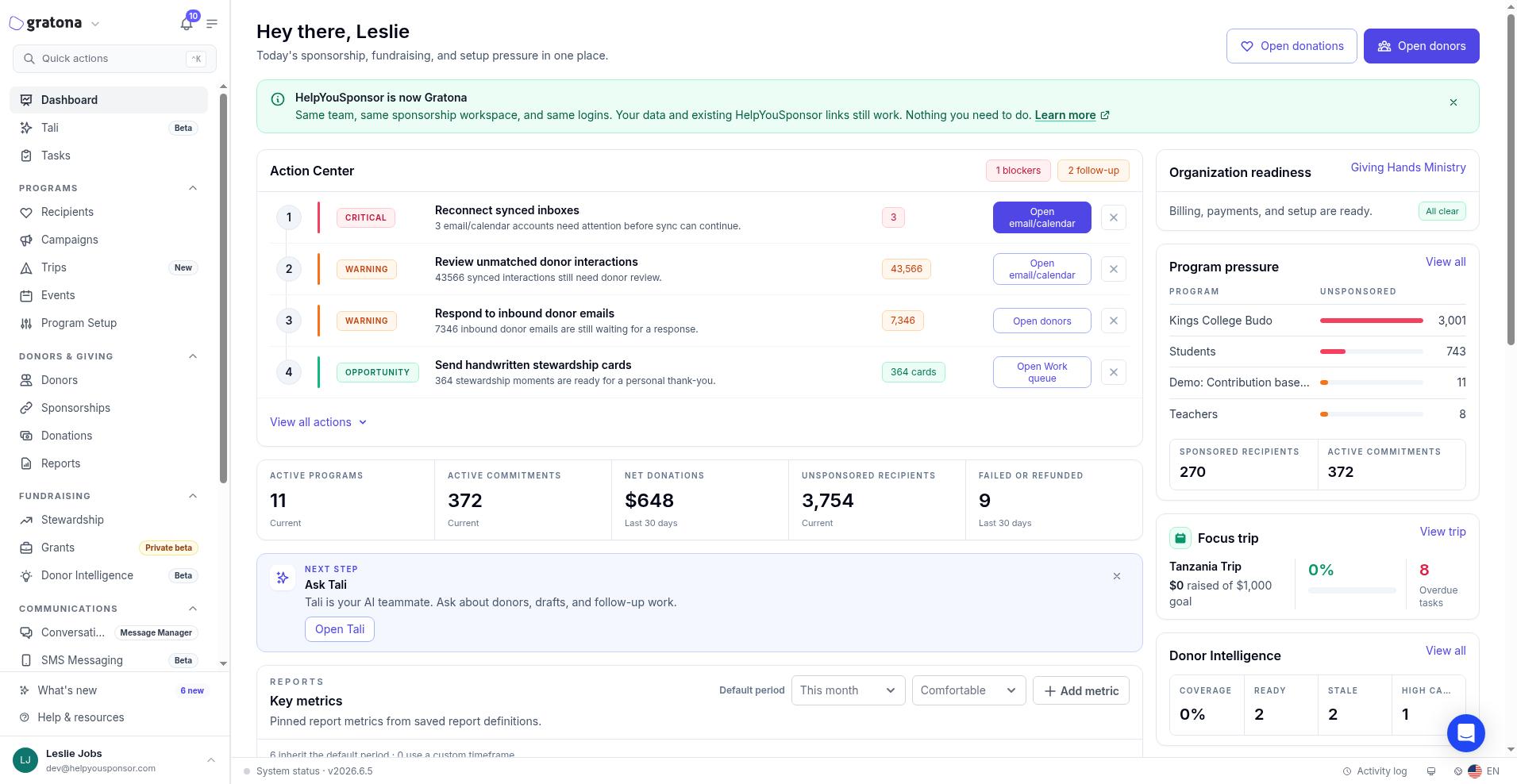Collapse the Communications sidebar section
The width and height of the screenshot is (1517, 784).
click(x=193, y=609)
